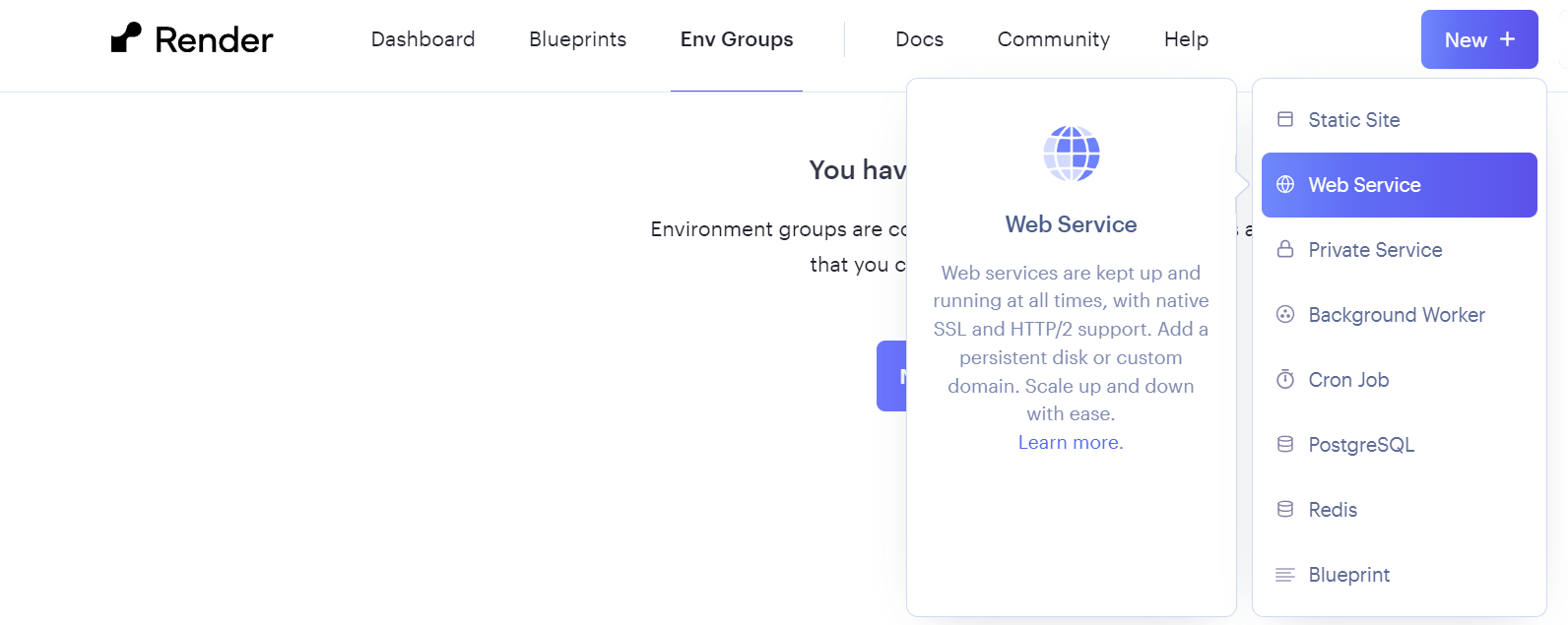Click the large globe illustration in Web Service card
Image resolution: width=1568 pixels, height=625 pixels.
click(1072, 154)
